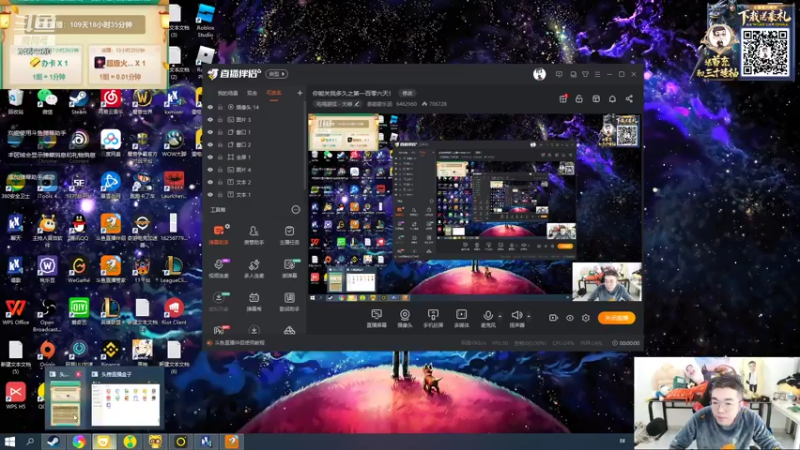Open the mode pill next to the logo
This screenshot has height=450, width=800.
click(277, 74)
